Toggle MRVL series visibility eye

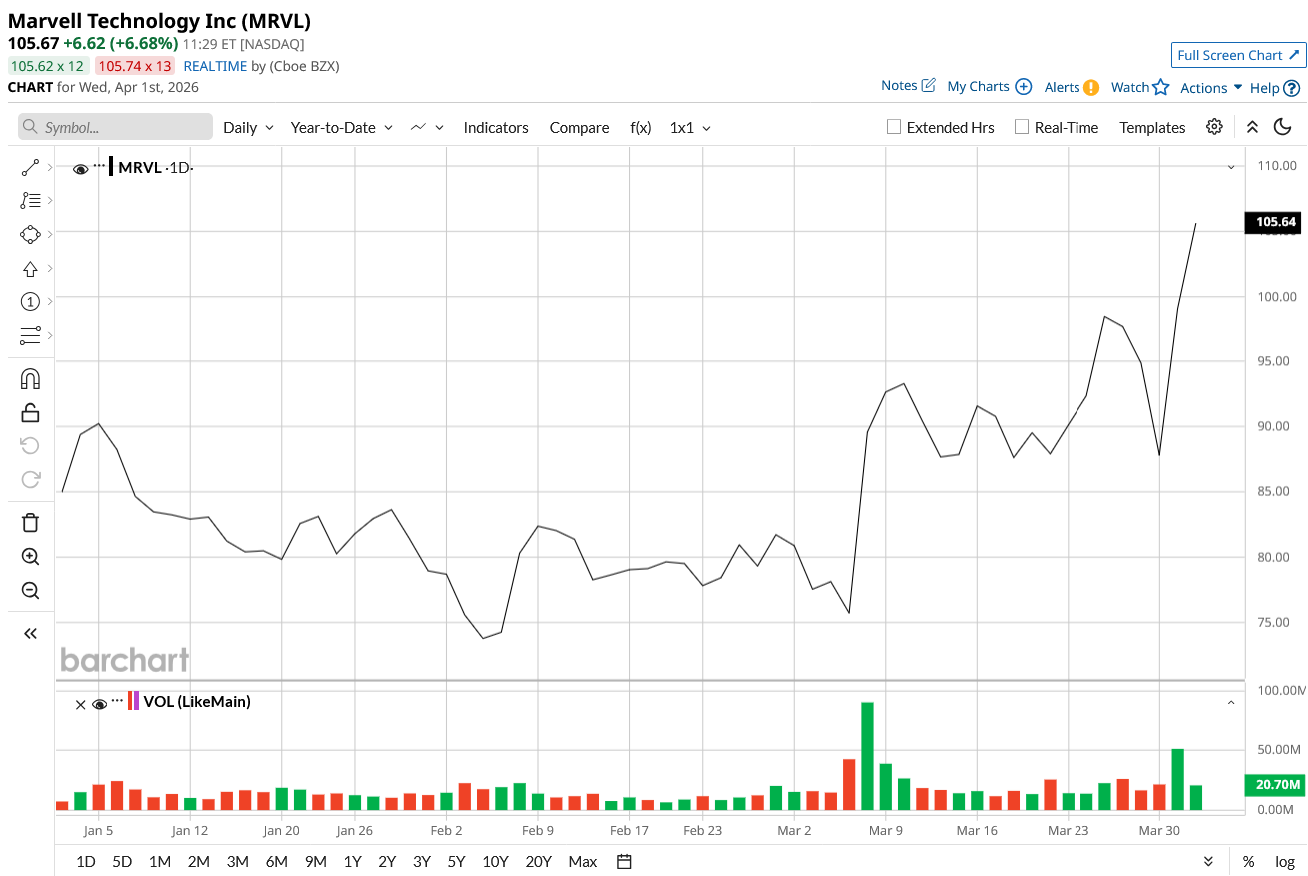(81, 169)
